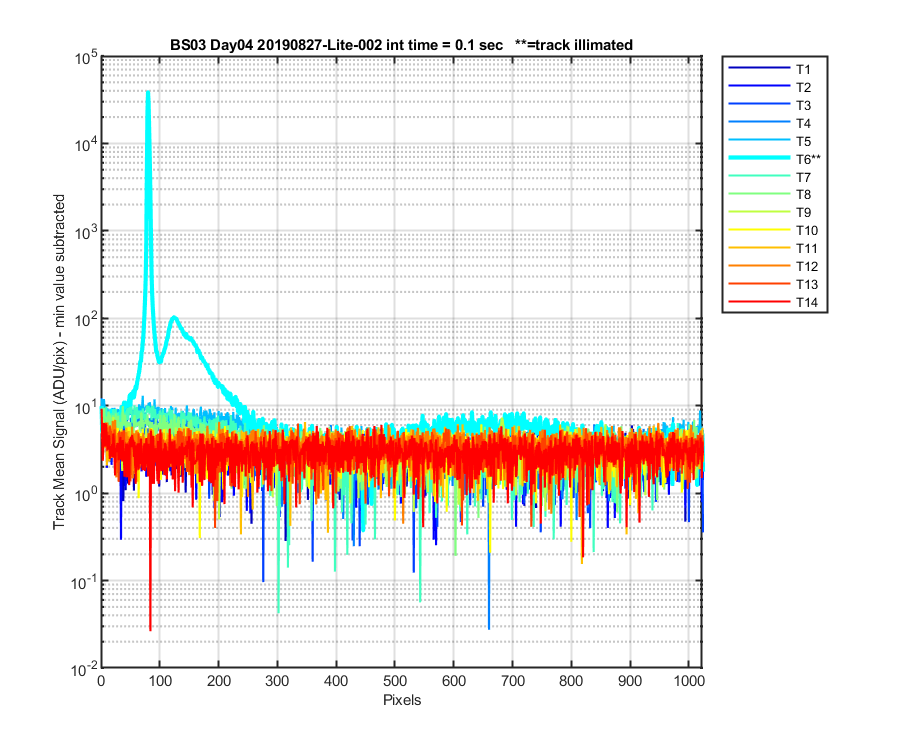Click the plot title text
Image resolution: width=900 pixels, height=750 pixels.
pos(401,45)
